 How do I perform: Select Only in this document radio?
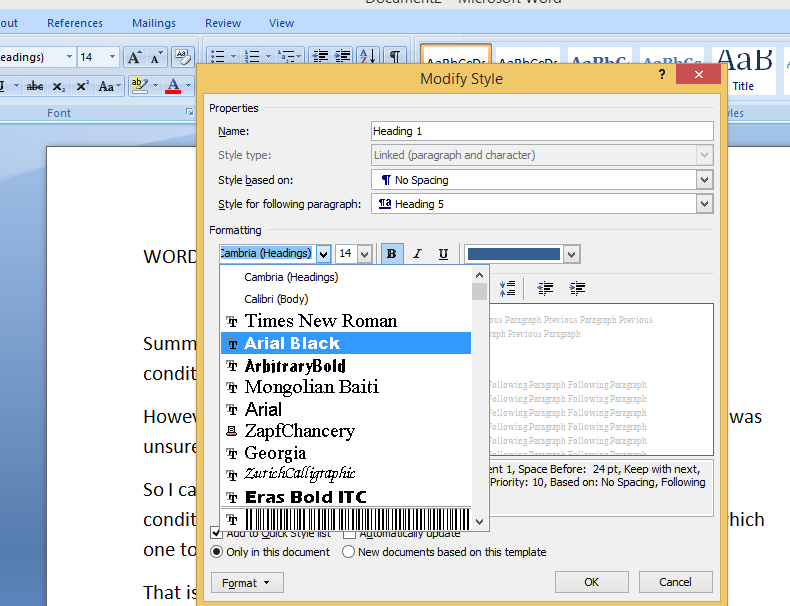pyautogui.click(x=216, y=552)
